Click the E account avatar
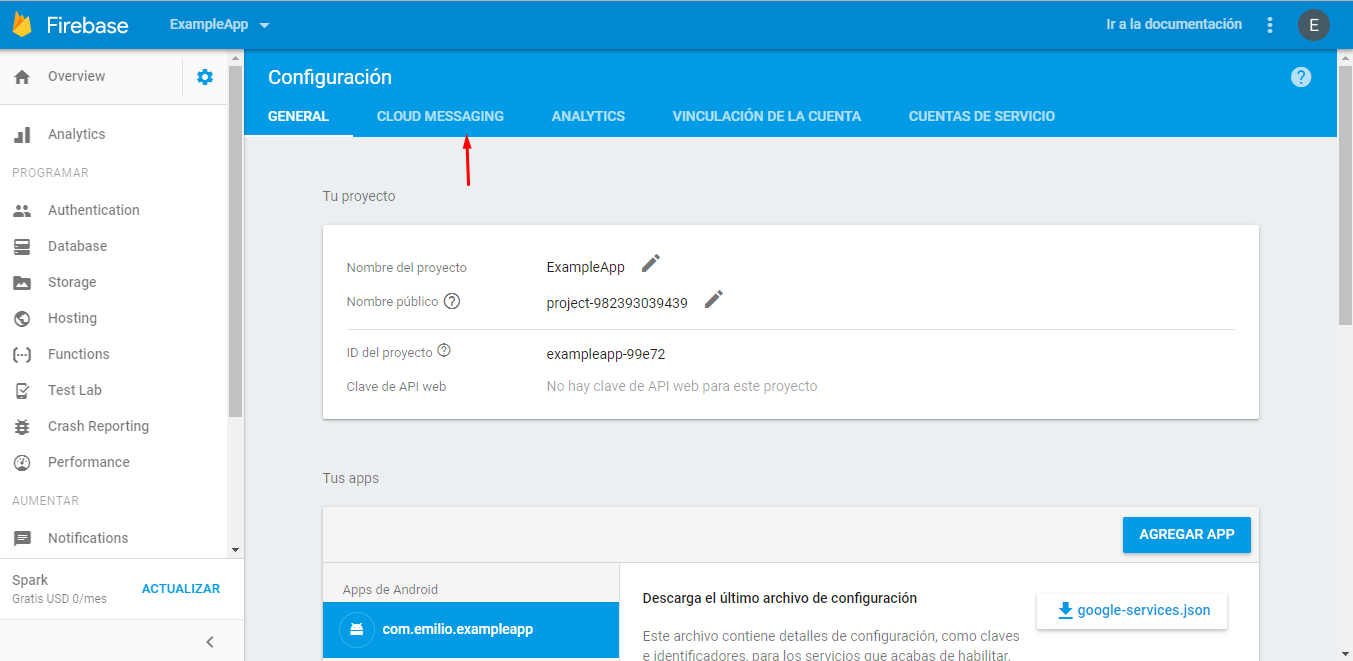 click(x=1314, y=25)
